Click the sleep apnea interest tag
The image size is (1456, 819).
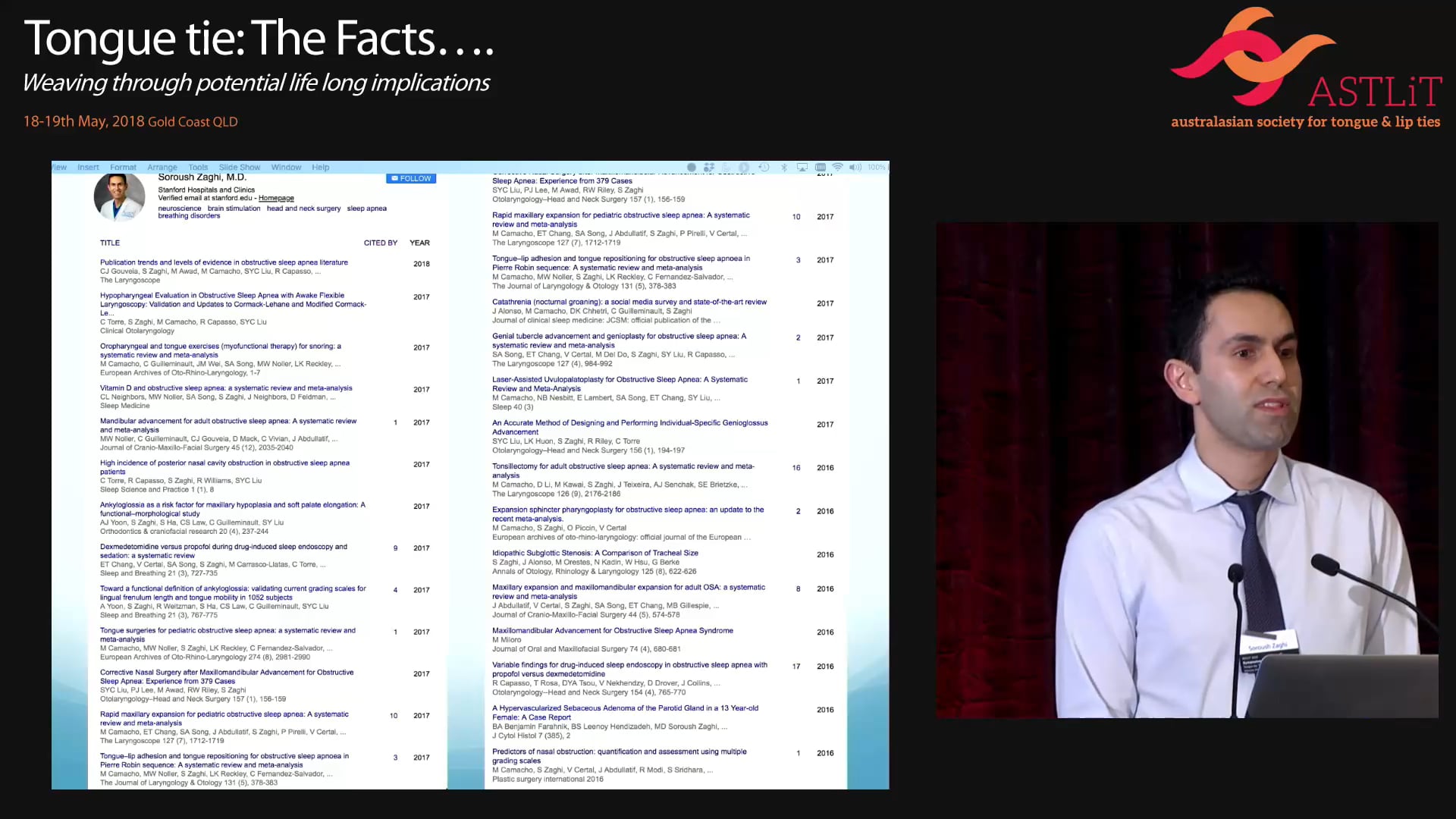(x=366, y=209)
